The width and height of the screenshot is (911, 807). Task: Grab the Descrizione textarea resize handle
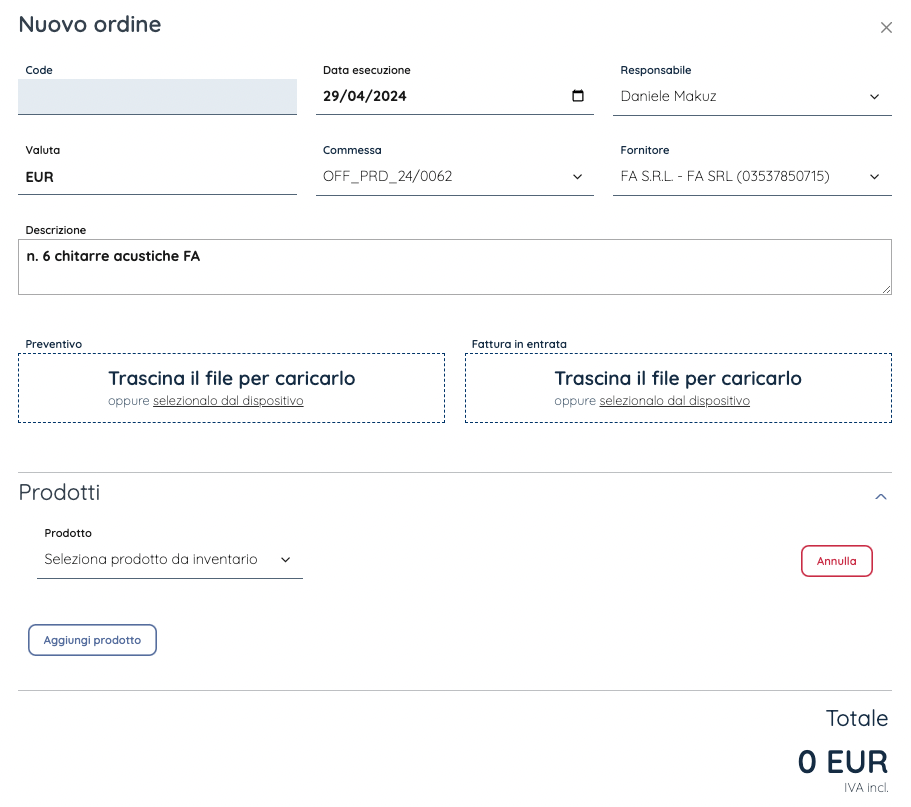click(886, 290)
